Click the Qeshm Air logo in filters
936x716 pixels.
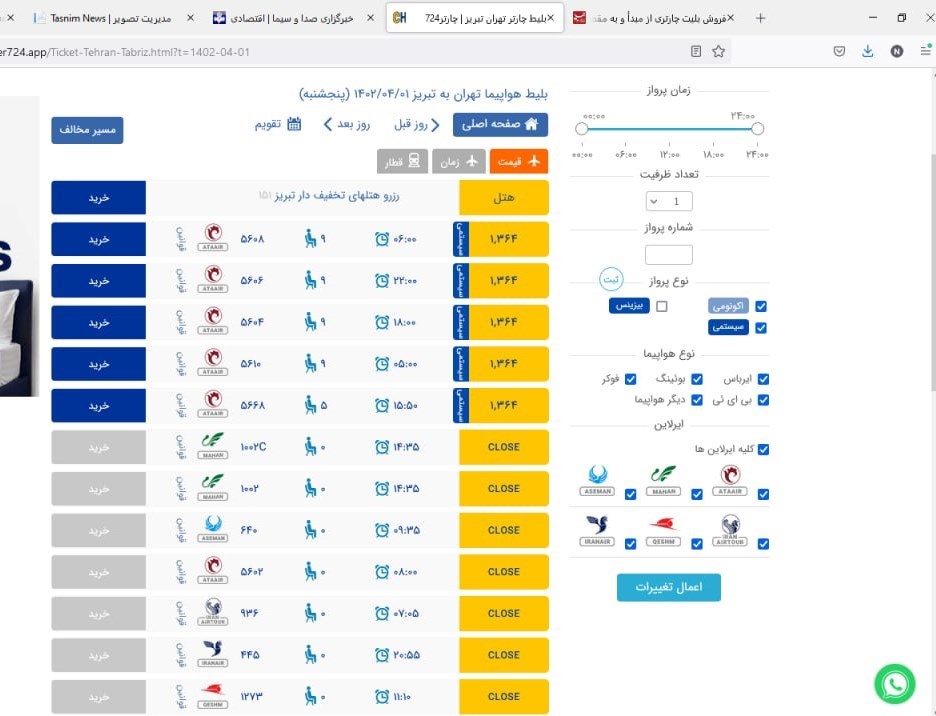[x=663, y=530]
